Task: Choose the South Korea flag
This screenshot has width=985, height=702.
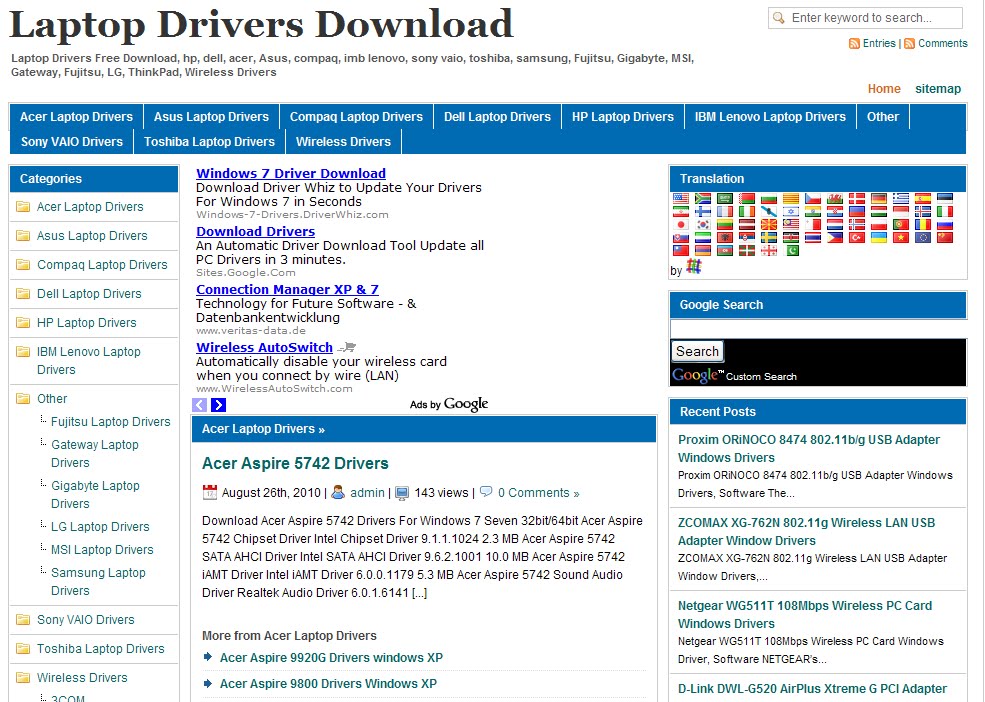Action: click(x=703, y=224)
